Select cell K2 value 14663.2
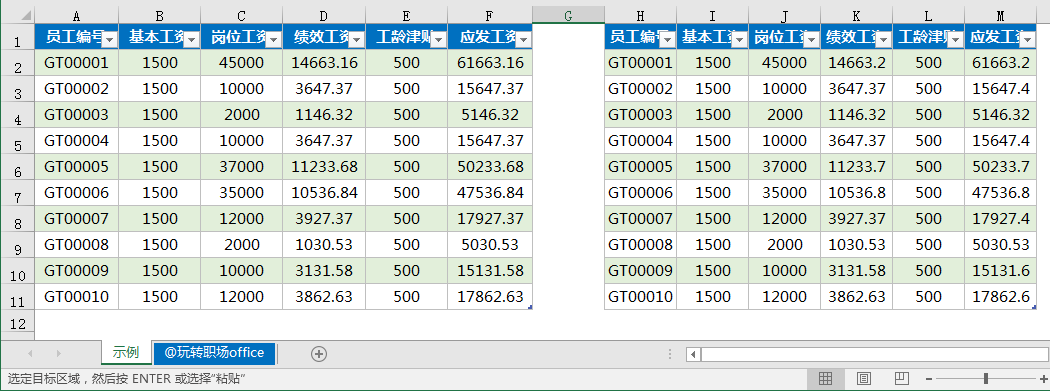 coord(856,63)
